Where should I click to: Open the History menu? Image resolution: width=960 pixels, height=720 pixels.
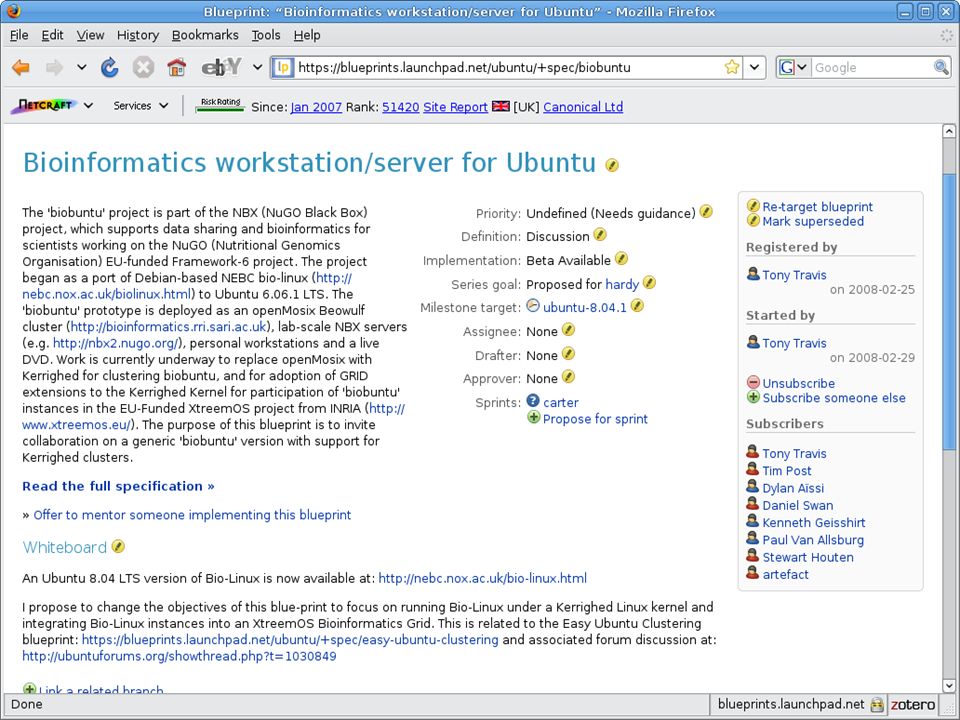138,36
